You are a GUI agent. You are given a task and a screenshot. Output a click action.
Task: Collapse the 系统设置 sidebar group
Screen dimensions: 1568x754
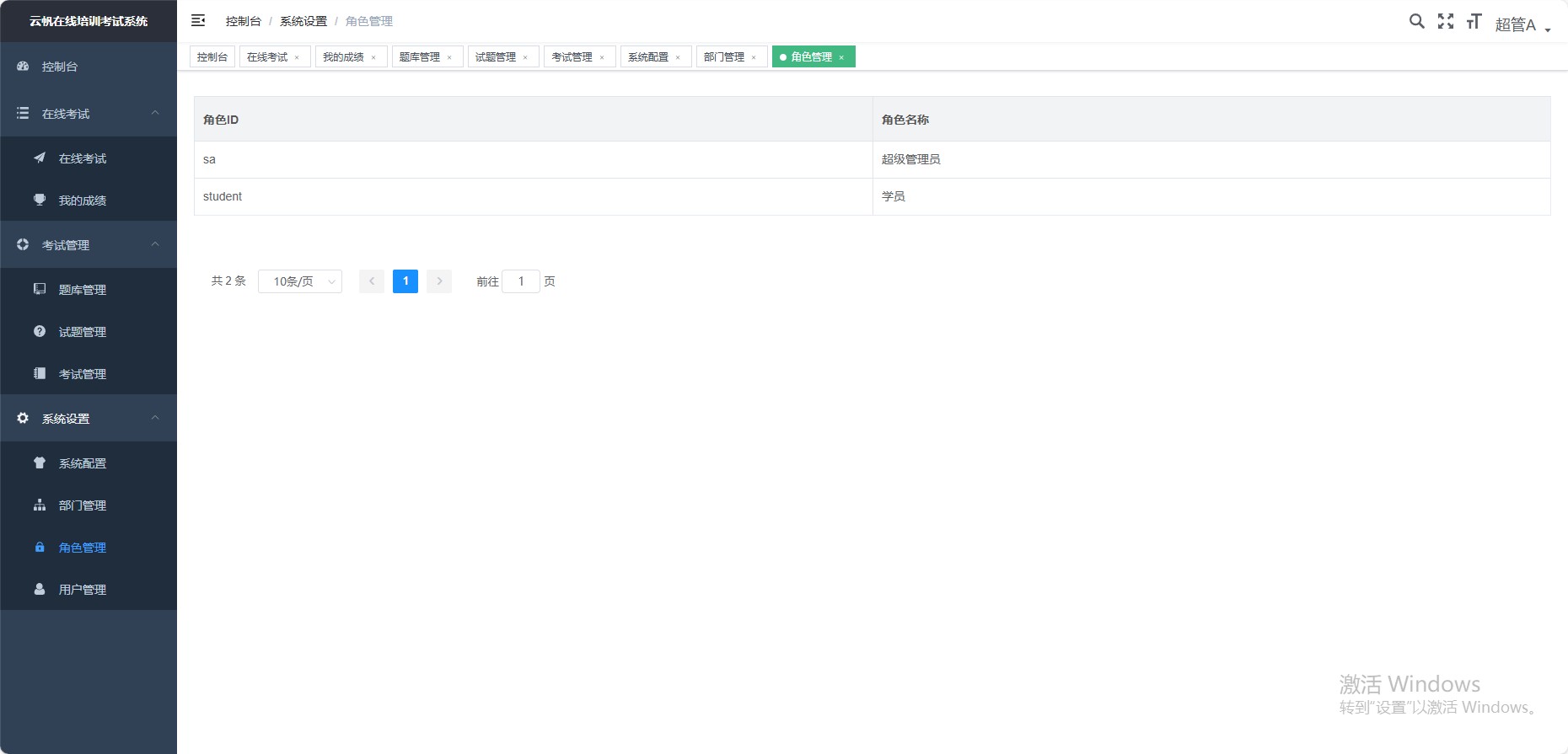point(155,418)
